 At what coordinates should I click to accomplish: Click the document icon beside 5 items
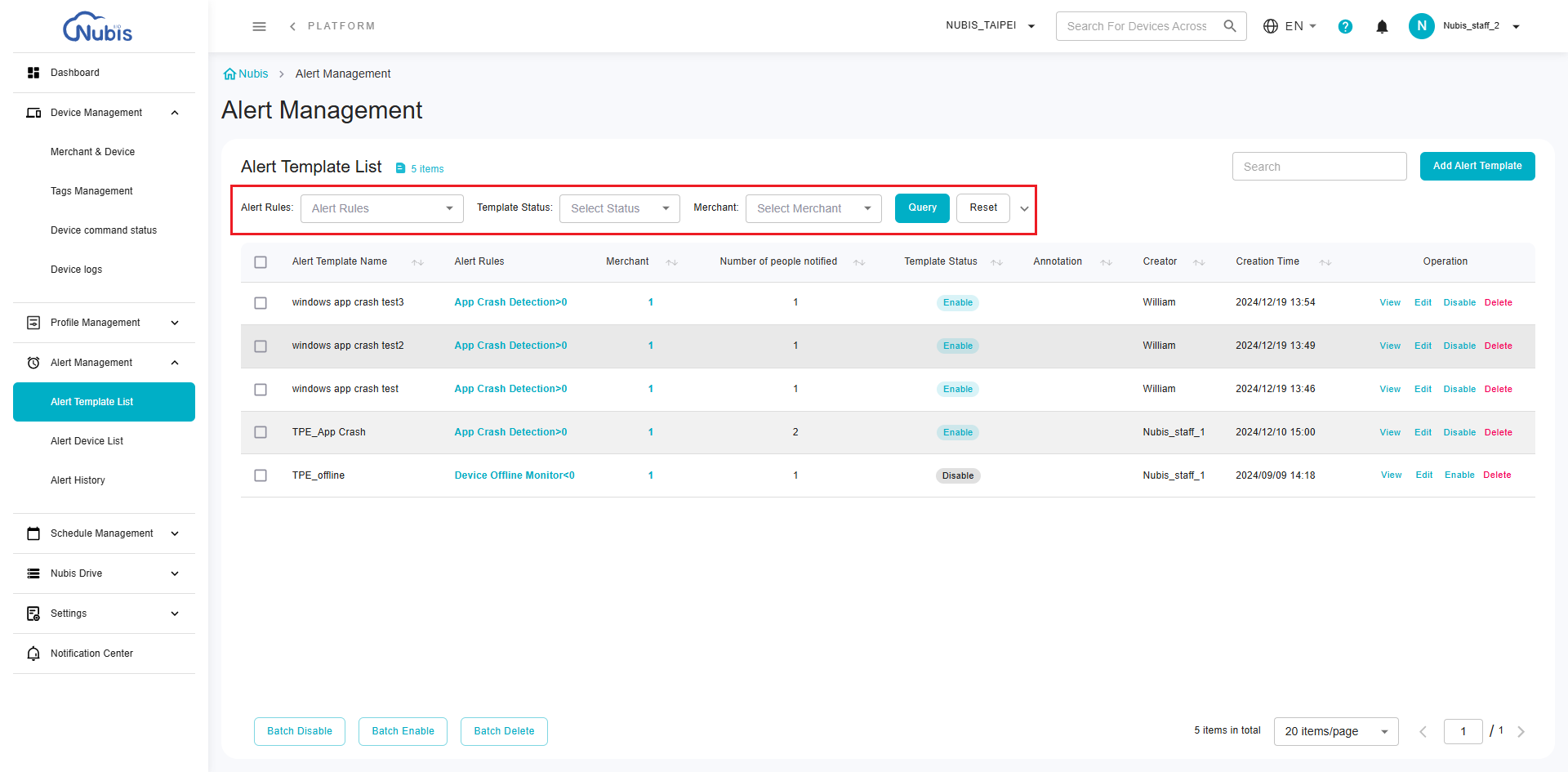tap(400, 168)
